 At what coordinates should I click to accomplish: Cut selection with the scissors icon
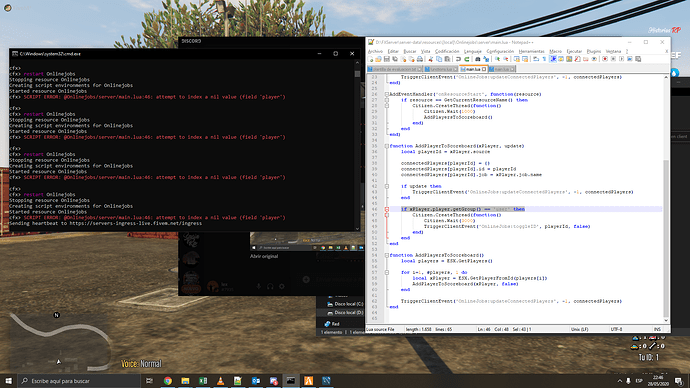[430, 59]
